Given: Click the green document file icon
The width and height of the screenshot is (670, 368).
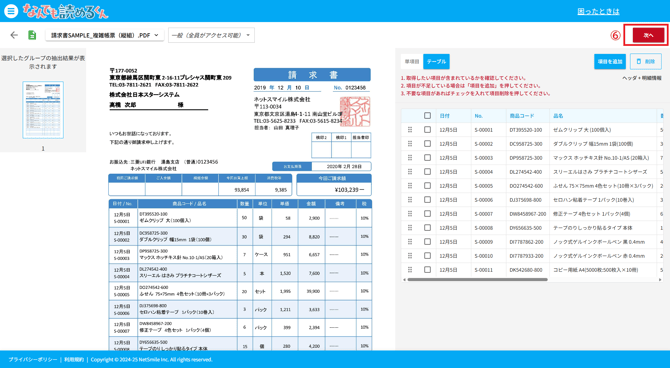Looking at the screenshot, I should pyautogui.click(x=32, y=35).
